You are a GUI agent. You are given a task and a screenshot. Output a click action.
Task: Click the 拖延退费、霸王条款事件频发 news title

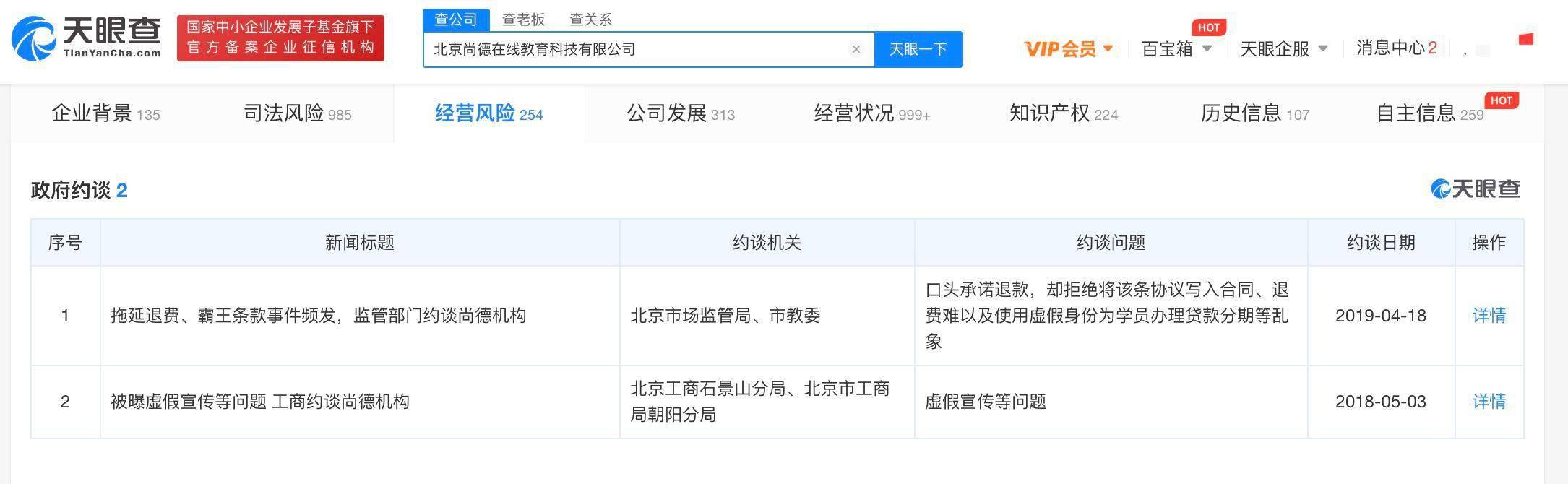click(318, 316)
